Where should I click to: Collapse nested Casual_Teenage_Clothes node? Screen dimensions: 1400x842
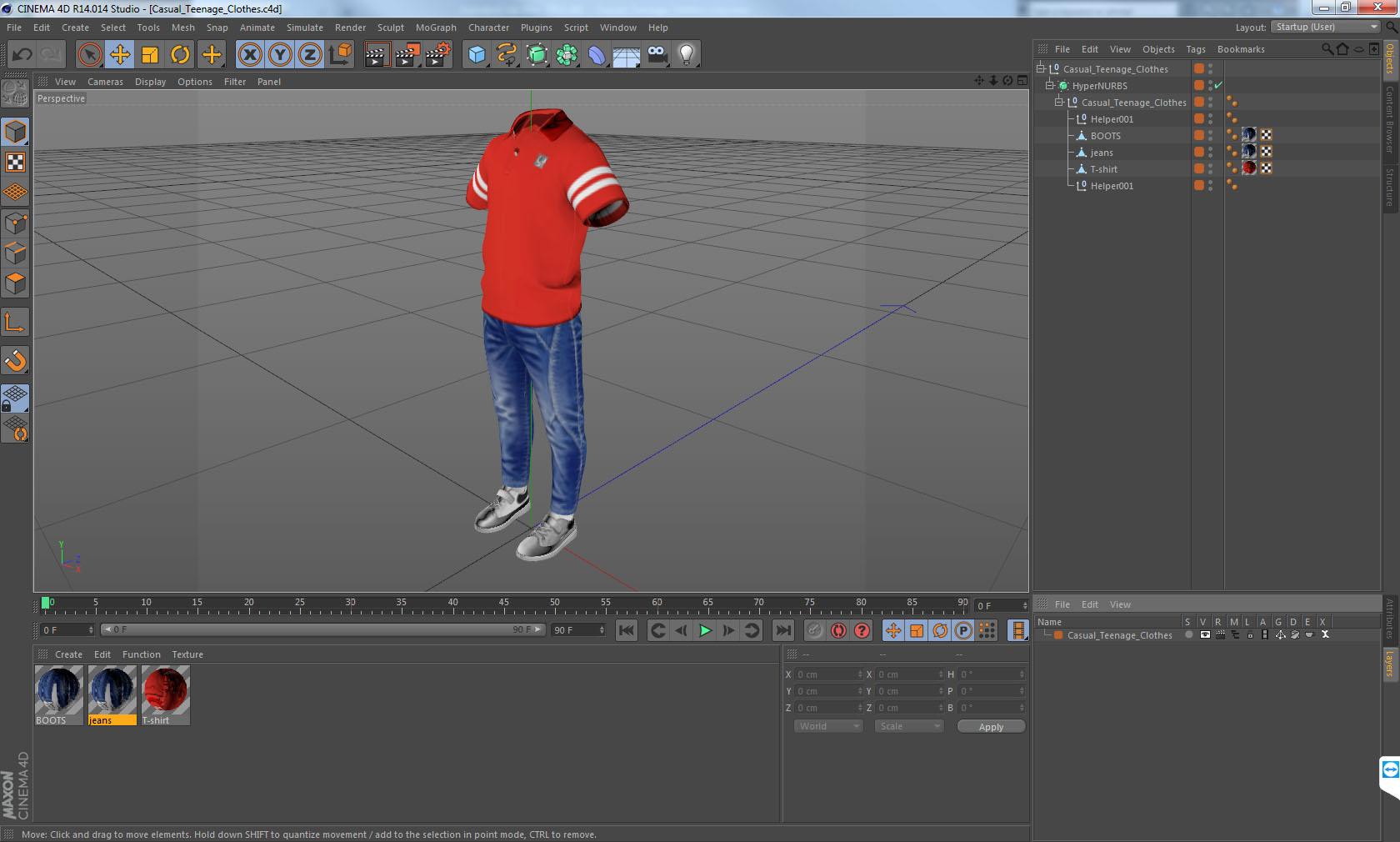click(1059, 102)
